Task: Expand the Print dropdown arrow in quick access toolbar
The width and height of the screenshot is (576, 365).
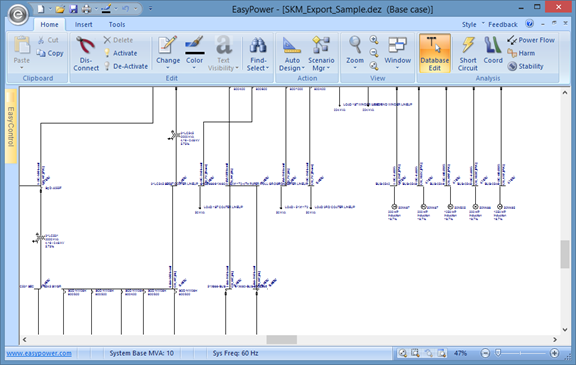Action: pyautogui.click(x=96, y=9)
